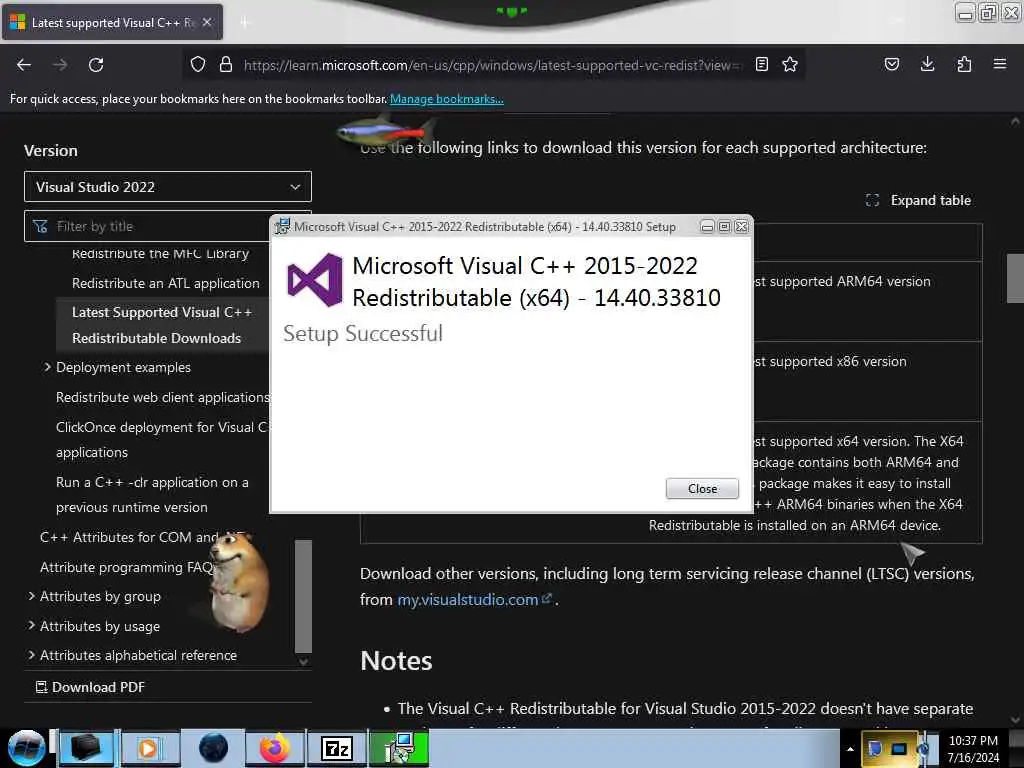Viewport: 1024px width, 768px height.
Task: Select the Latest supported Visual C++ tab
Action: (112, 23)
